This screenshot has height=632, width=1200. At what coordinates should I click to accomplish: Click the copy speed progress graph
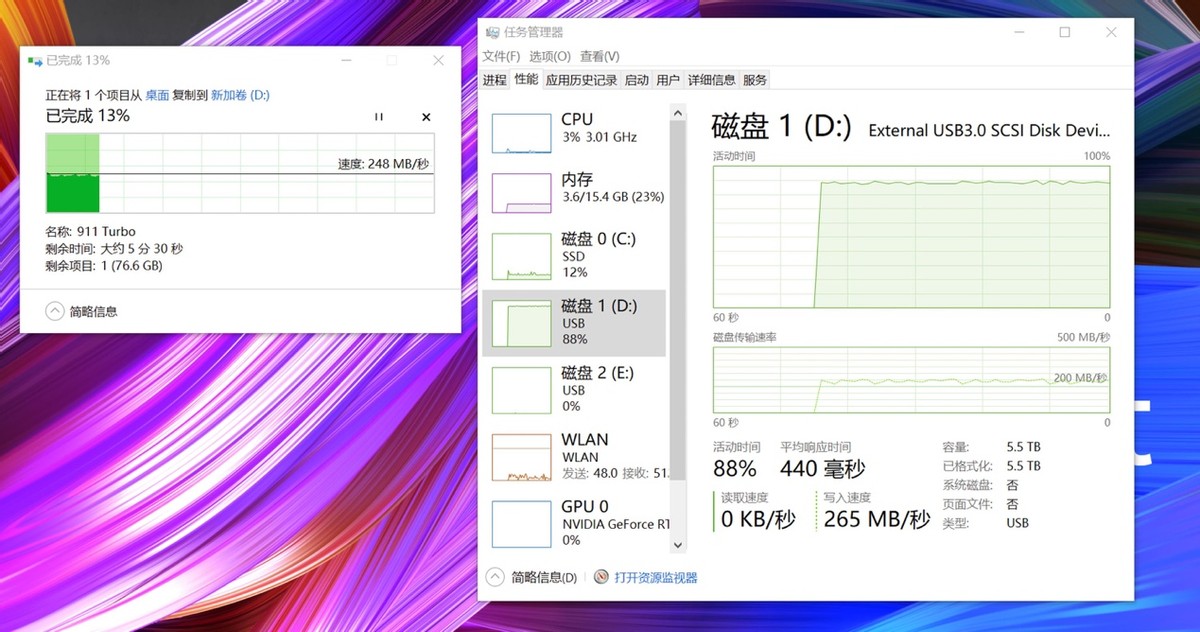coord(240,173)
